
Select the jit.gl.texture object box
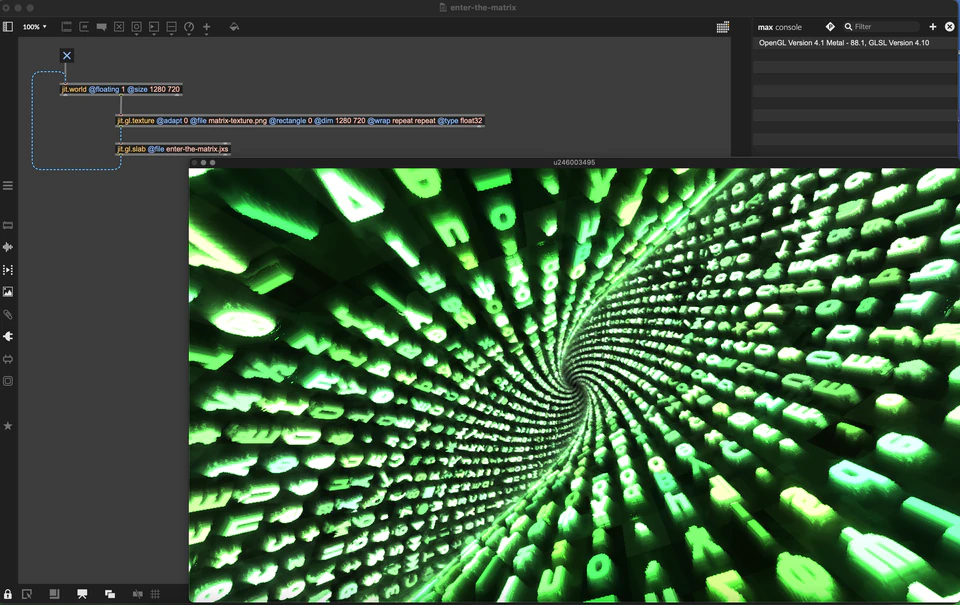tap(300, 121)
